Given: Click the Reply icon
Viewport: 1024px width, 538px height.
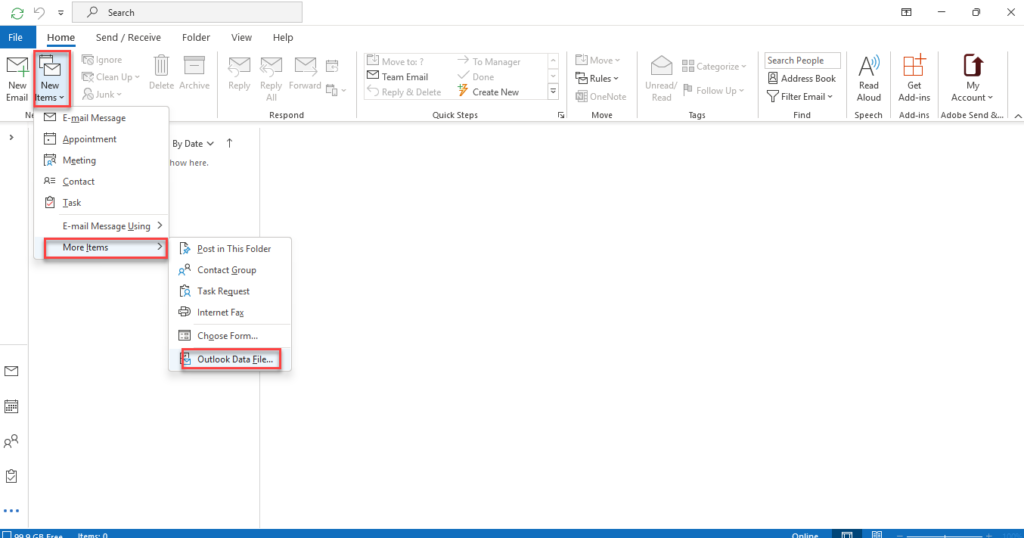Looking at the screenshot, I should tap(239, 72).
